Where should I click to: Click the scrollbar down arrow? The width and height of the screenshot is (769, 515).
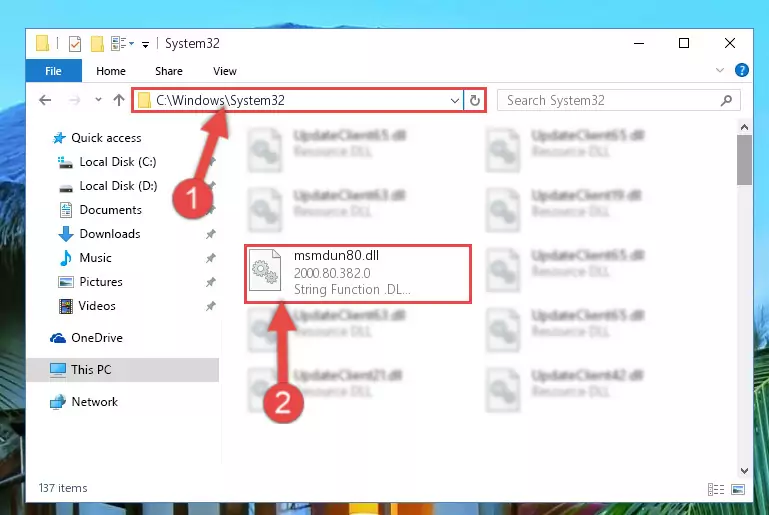(744, 471)
